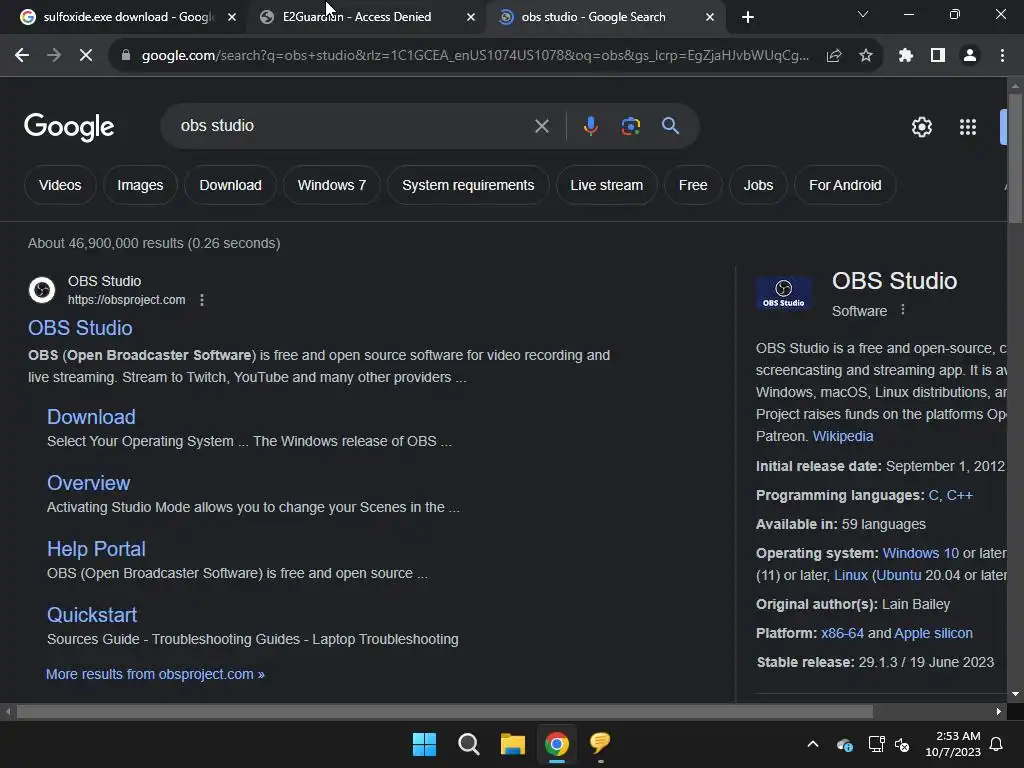Screen dimensions: 1024x768
Task: Open File Explorer from taskbar
Action: (x=513, y=744)
